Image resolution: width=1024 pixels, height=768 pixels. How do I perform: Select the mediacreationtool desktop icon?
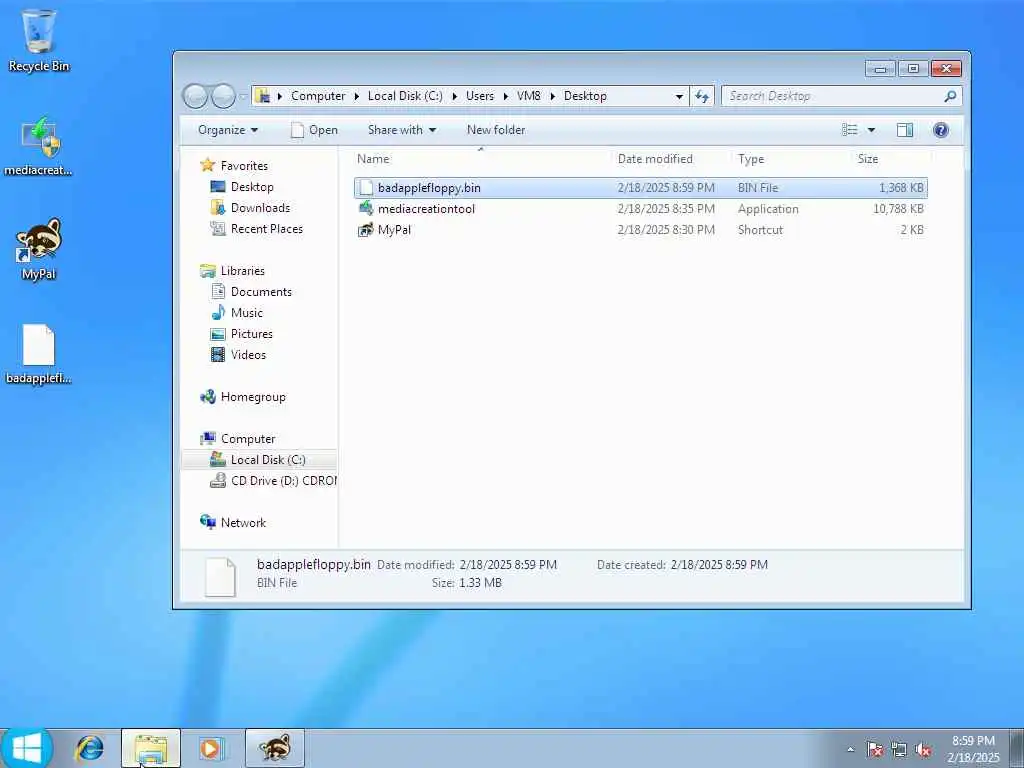39,146
